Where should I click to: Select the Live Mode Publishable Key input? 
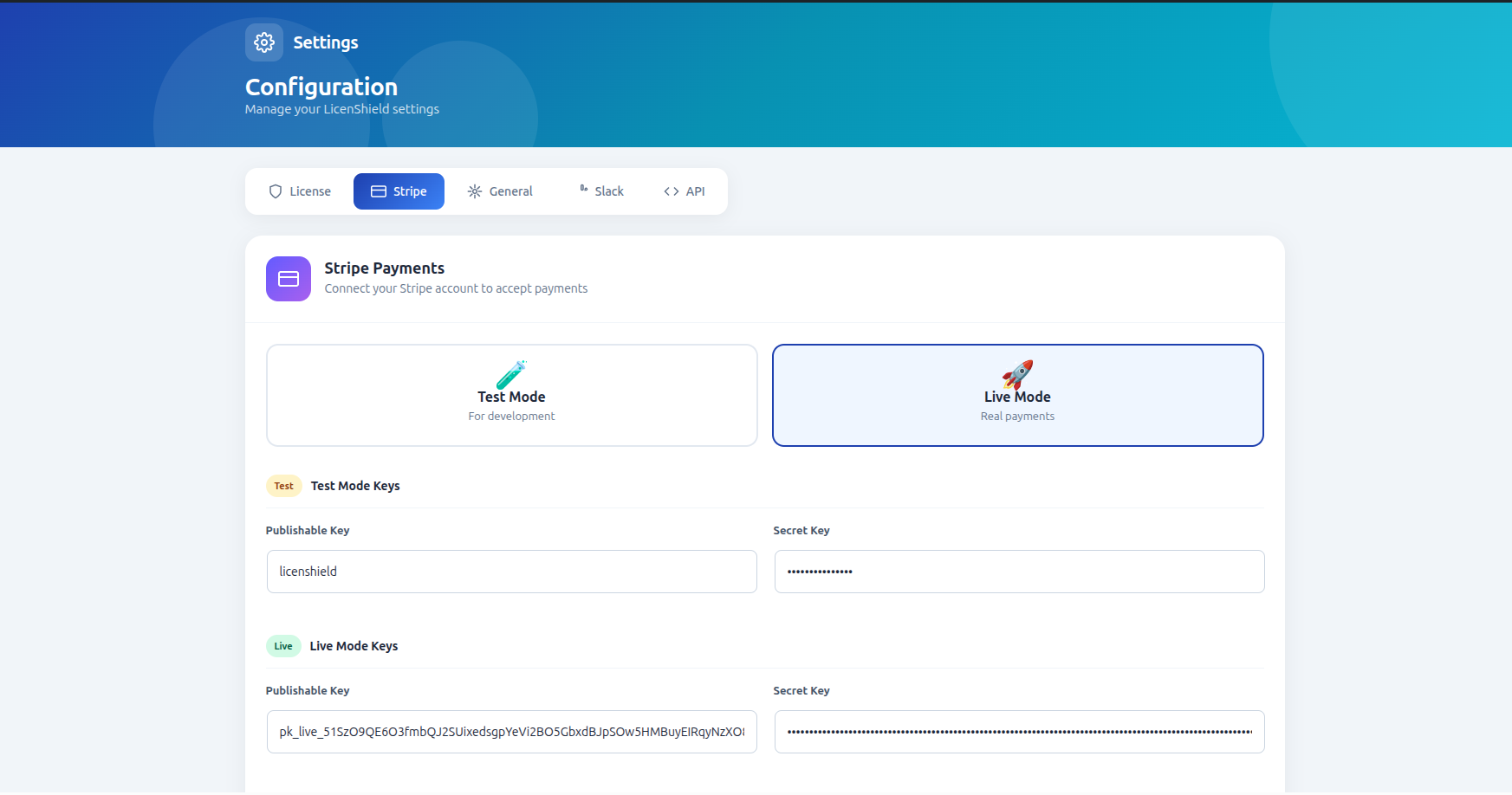coord(511,732)
